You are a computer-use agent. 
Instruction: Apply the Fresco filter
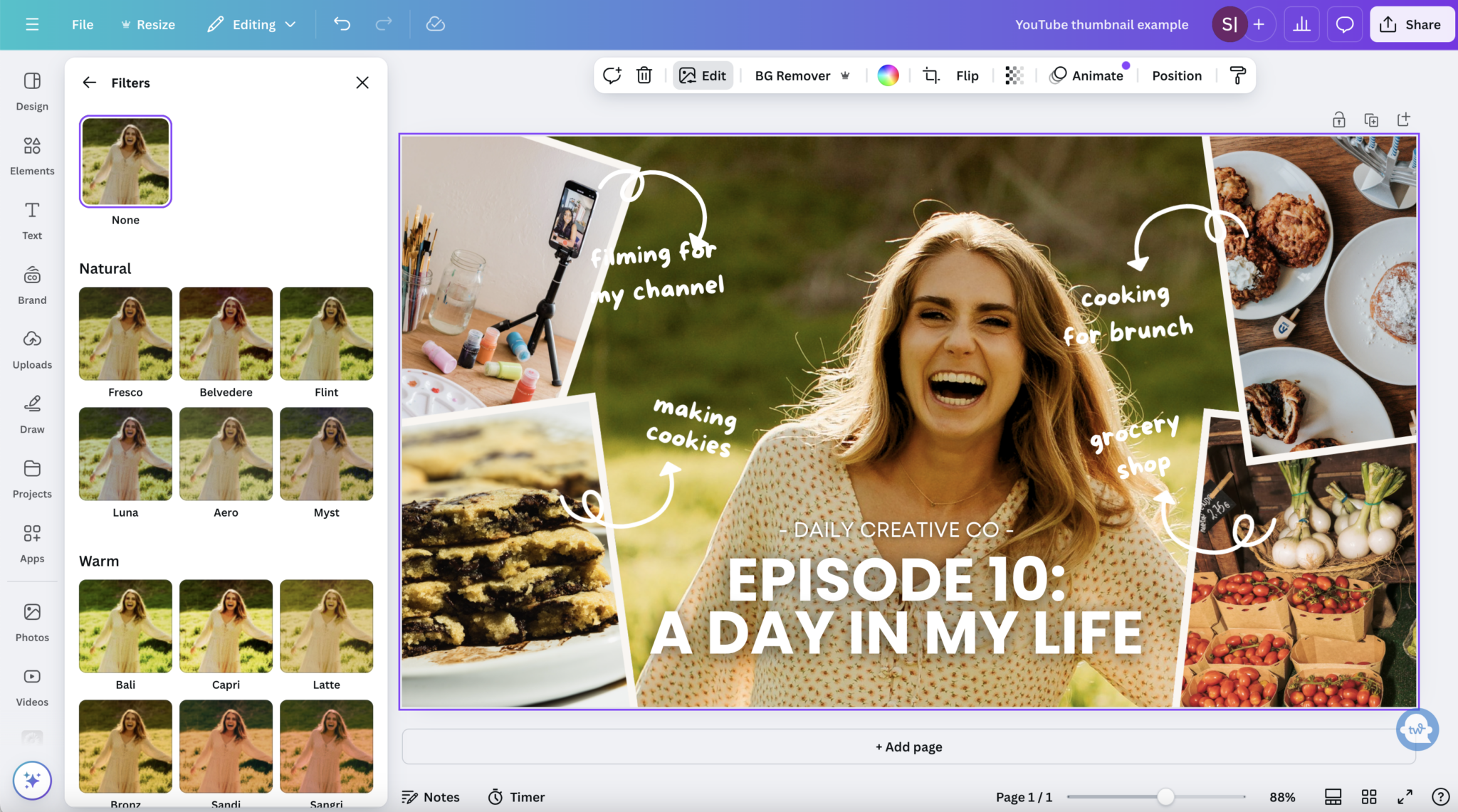click(x=125, y=334)
